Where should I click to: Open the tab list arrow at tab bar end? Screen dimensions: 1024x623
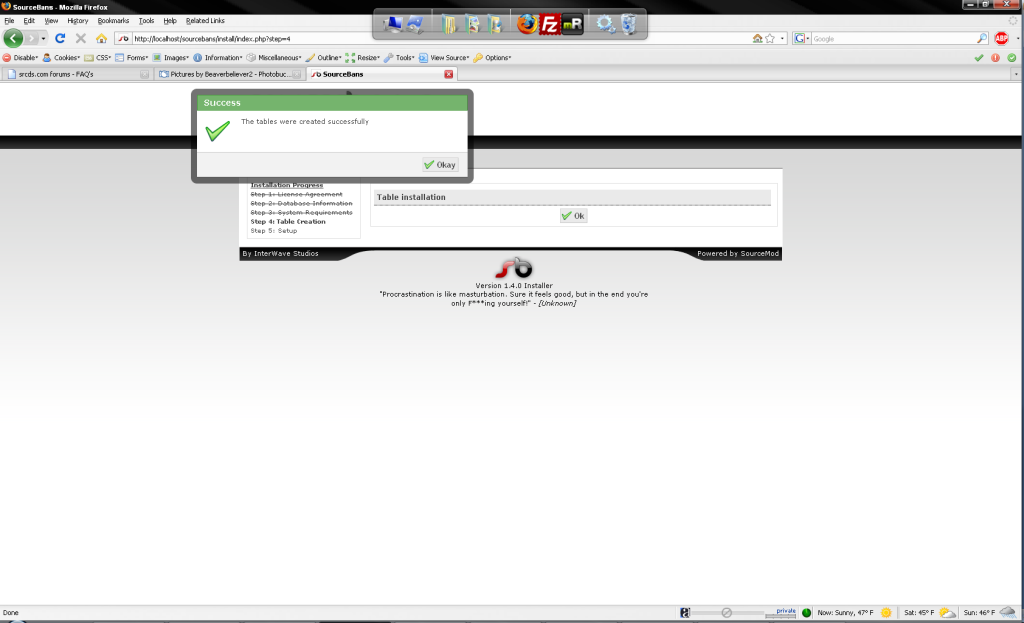point(1016,74)
